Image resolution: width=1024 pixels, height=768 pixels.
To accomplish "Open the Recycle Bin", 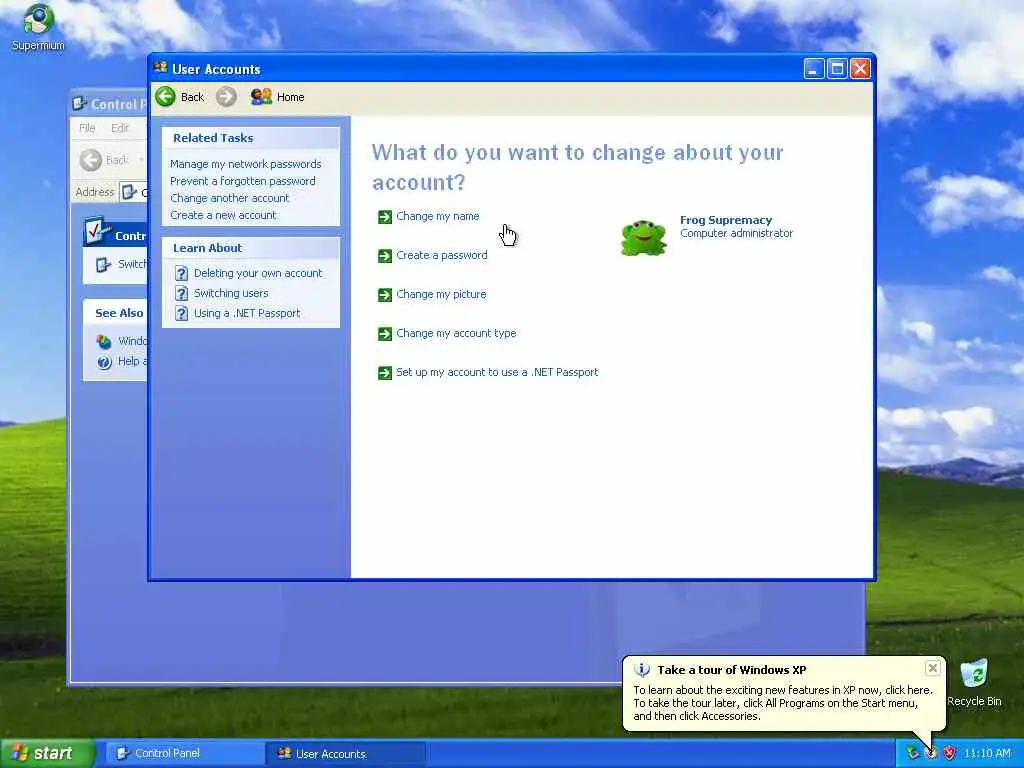I will click(x=974, y=682).
